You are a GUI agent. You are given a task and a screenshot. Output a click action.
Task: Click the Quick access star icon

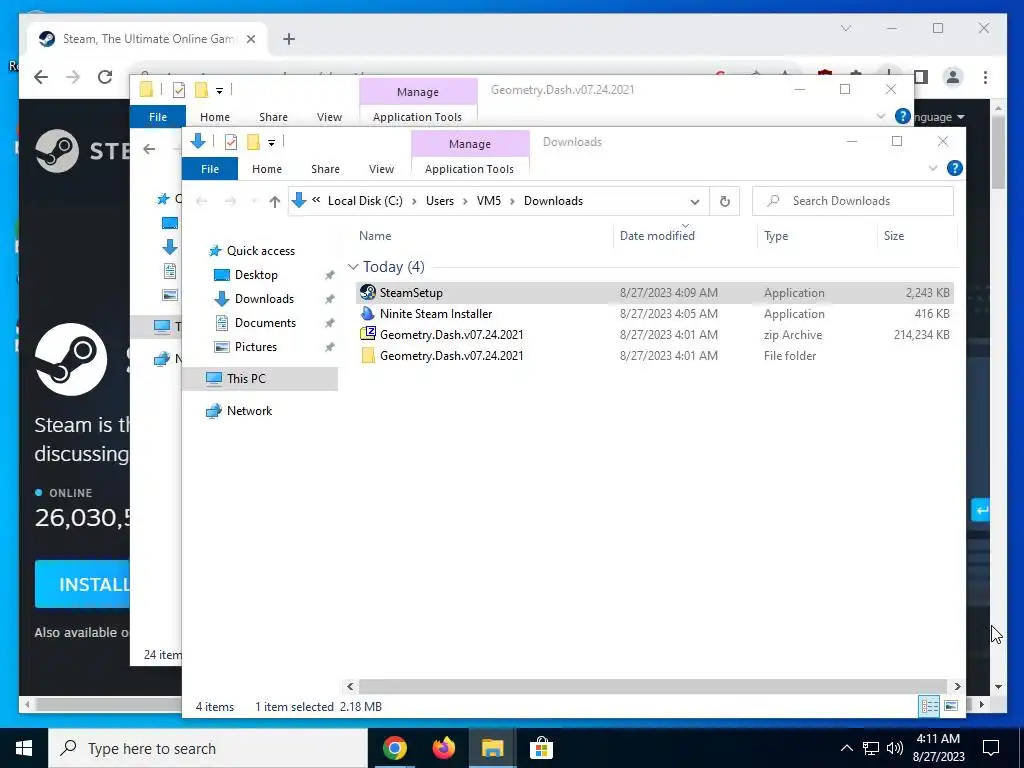pos(215,251)
